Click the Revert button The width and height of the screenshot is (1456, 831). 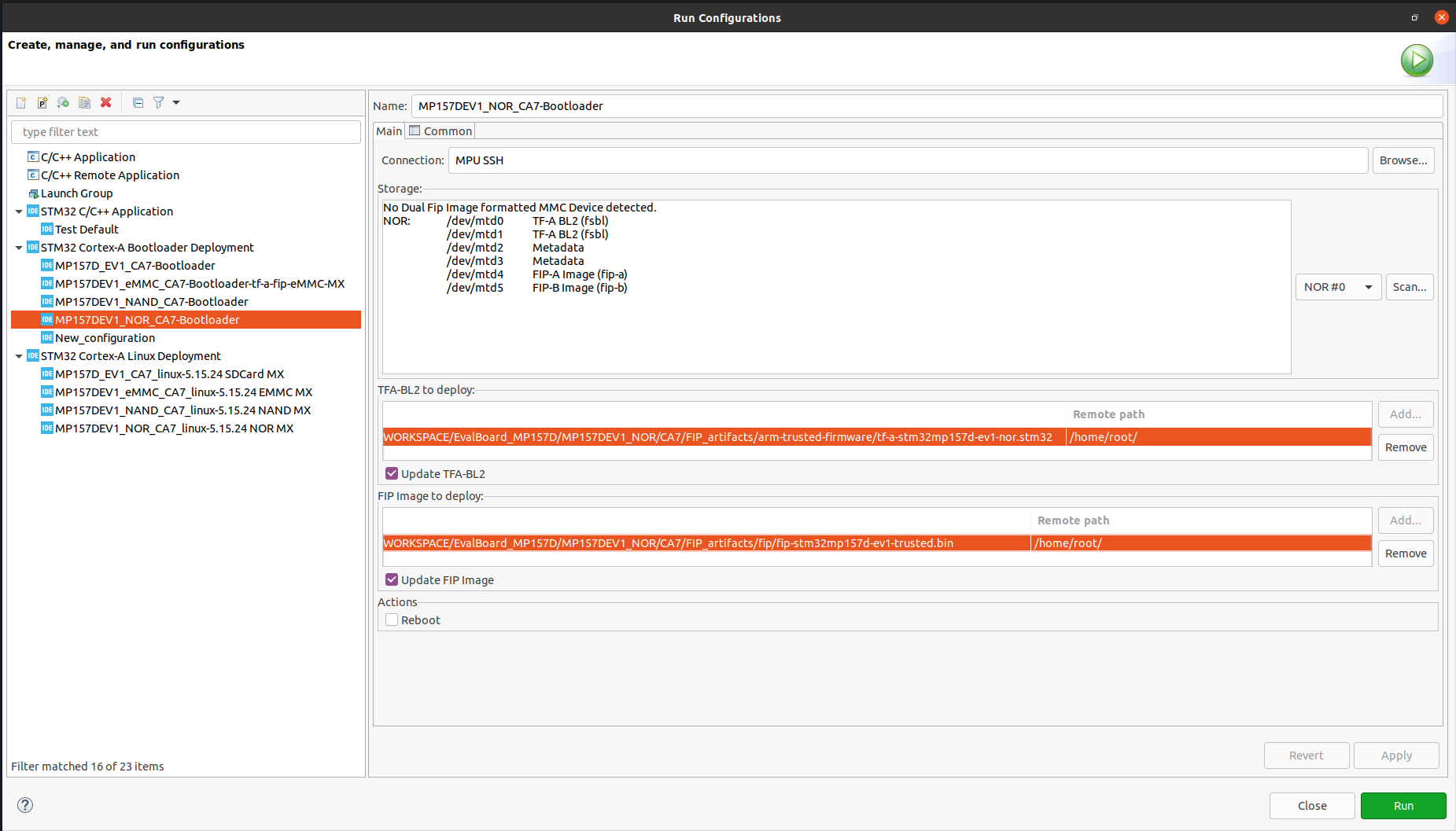point(1307,756)
